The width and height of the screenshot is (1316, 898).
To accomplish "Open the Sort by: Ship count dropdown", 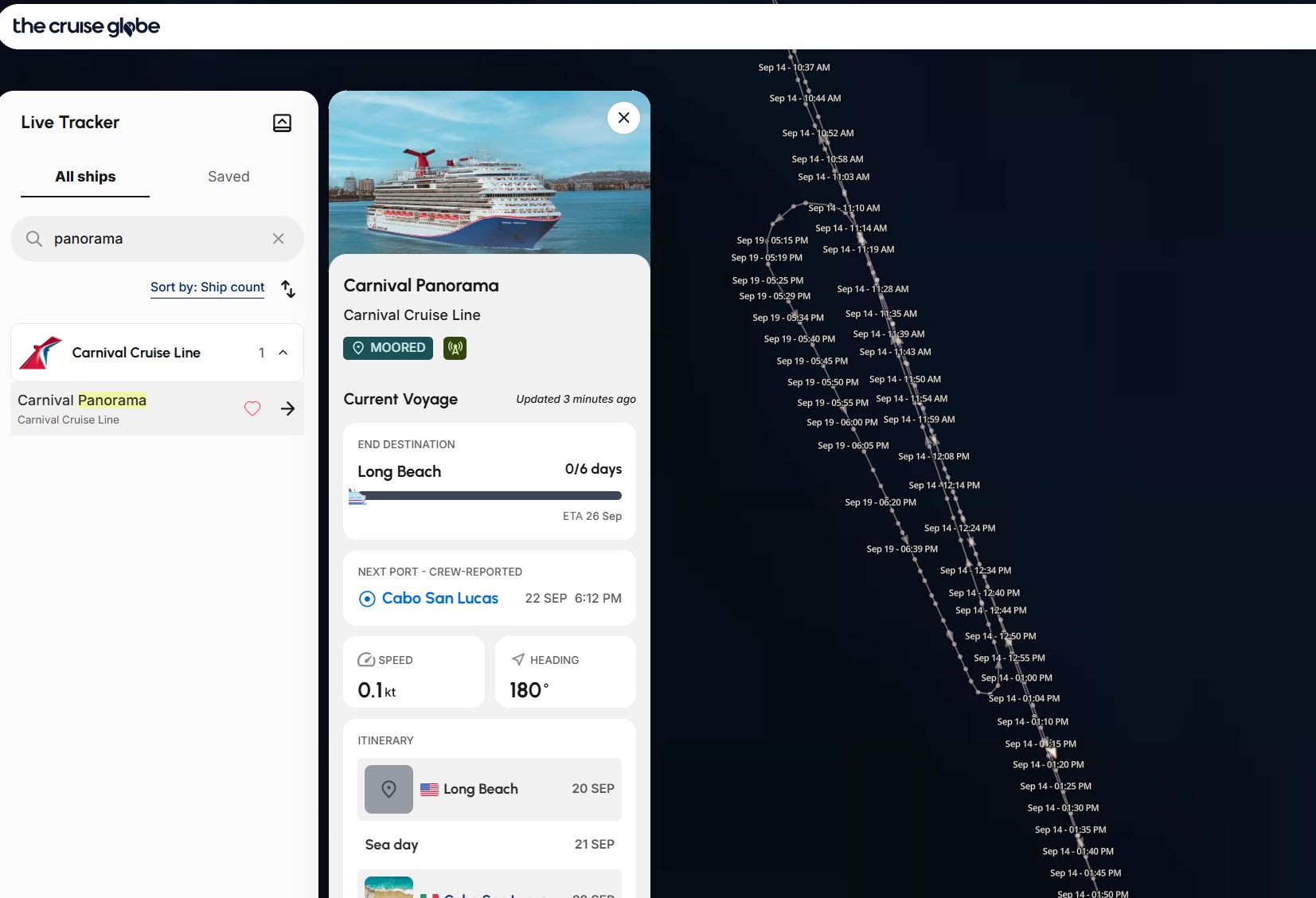I will point(207,287).
